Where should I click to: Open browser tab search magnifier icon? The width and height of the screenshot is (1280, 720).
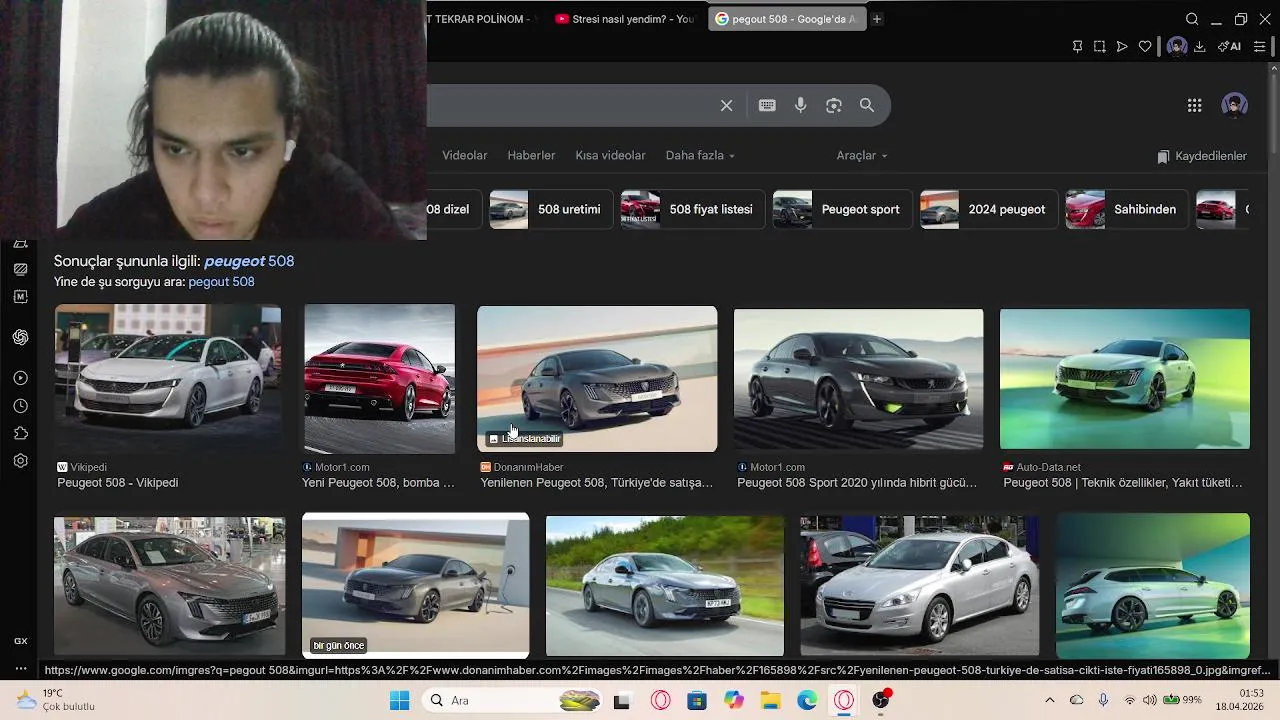1192,19
